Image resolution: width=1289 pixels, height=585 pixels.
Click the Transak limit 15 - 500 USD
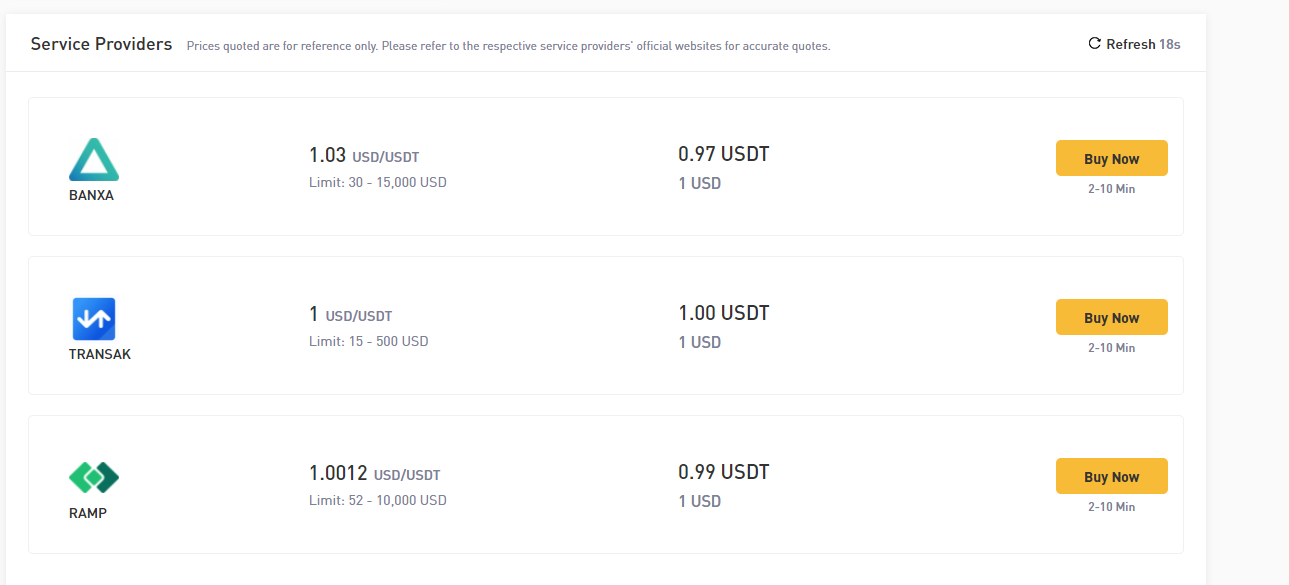point(369,342)
